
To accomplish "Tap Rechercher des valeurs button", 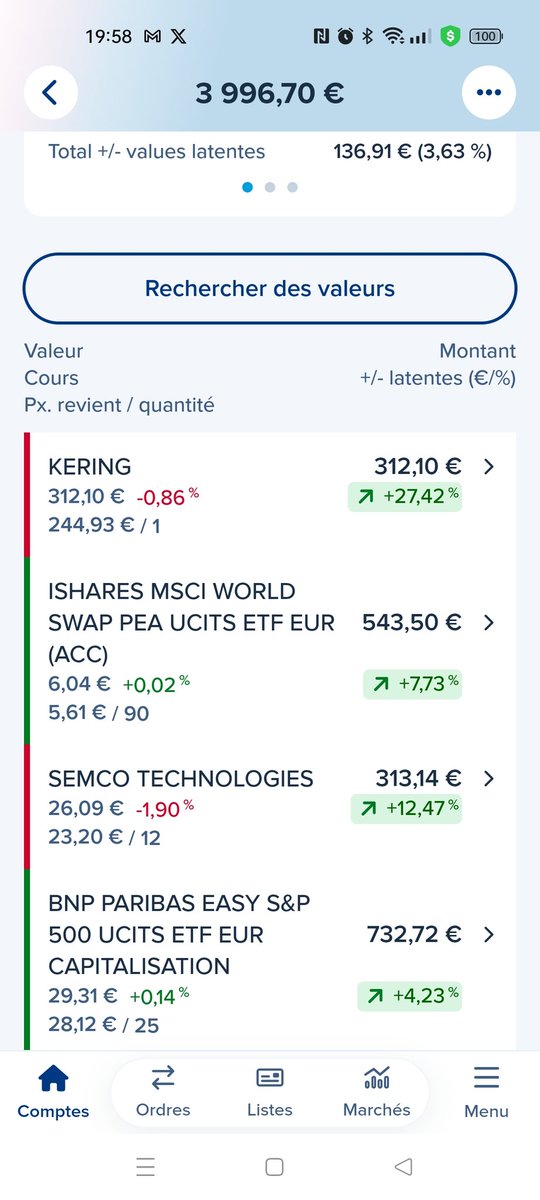I will coord(270,289).
